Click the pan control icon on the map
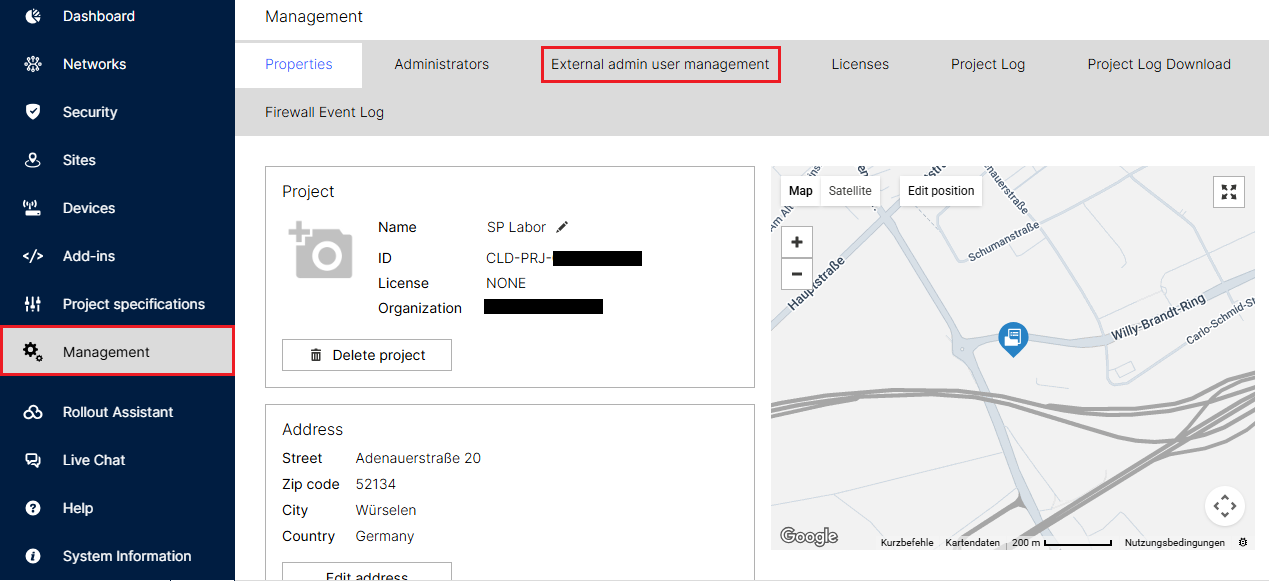Screen dimensions: 1269x581 point(1225,506)
